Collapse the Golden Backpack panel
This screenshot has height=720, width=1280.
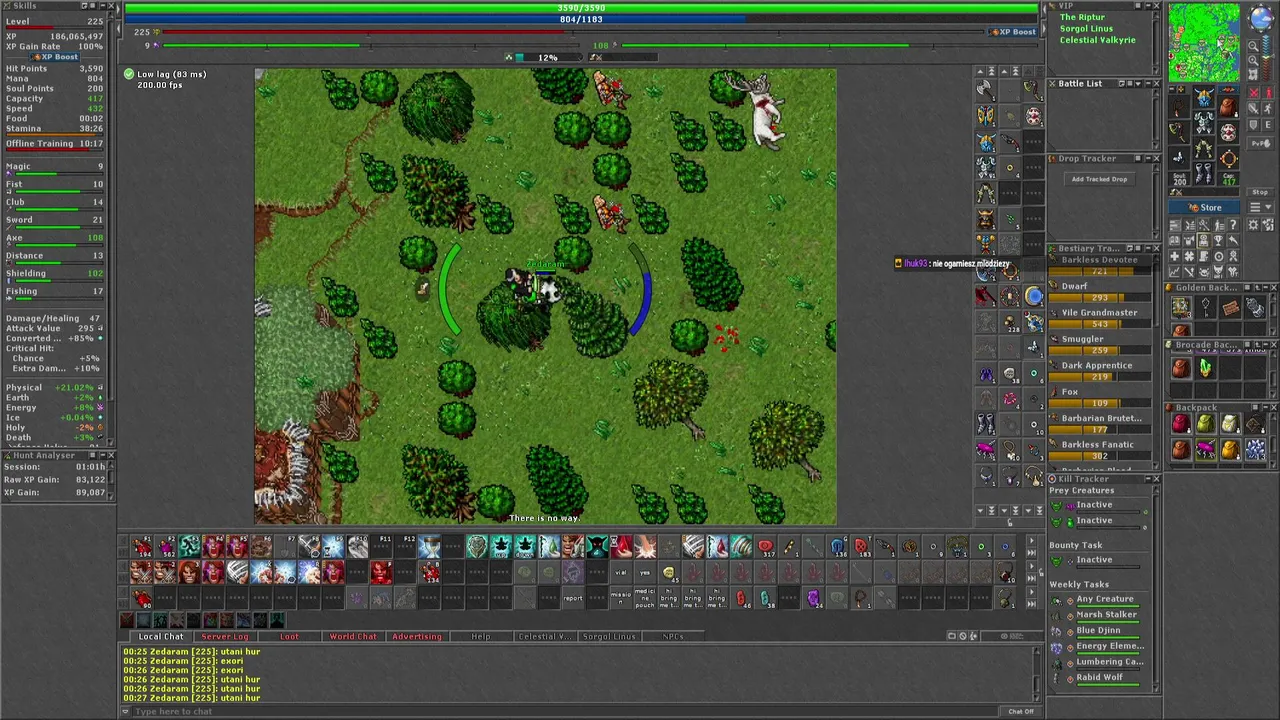click(x=1266, y=288)
